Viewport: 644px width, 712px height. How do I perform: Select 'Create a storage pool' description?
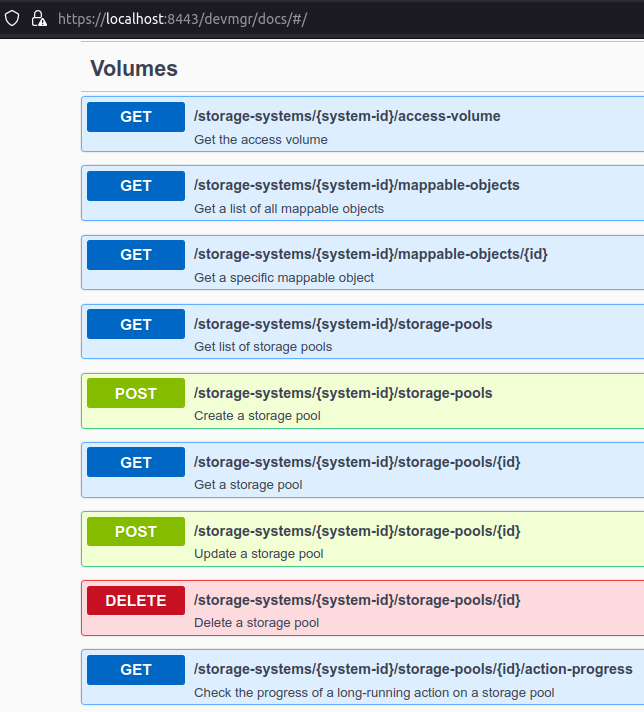(x=257, y=415)
